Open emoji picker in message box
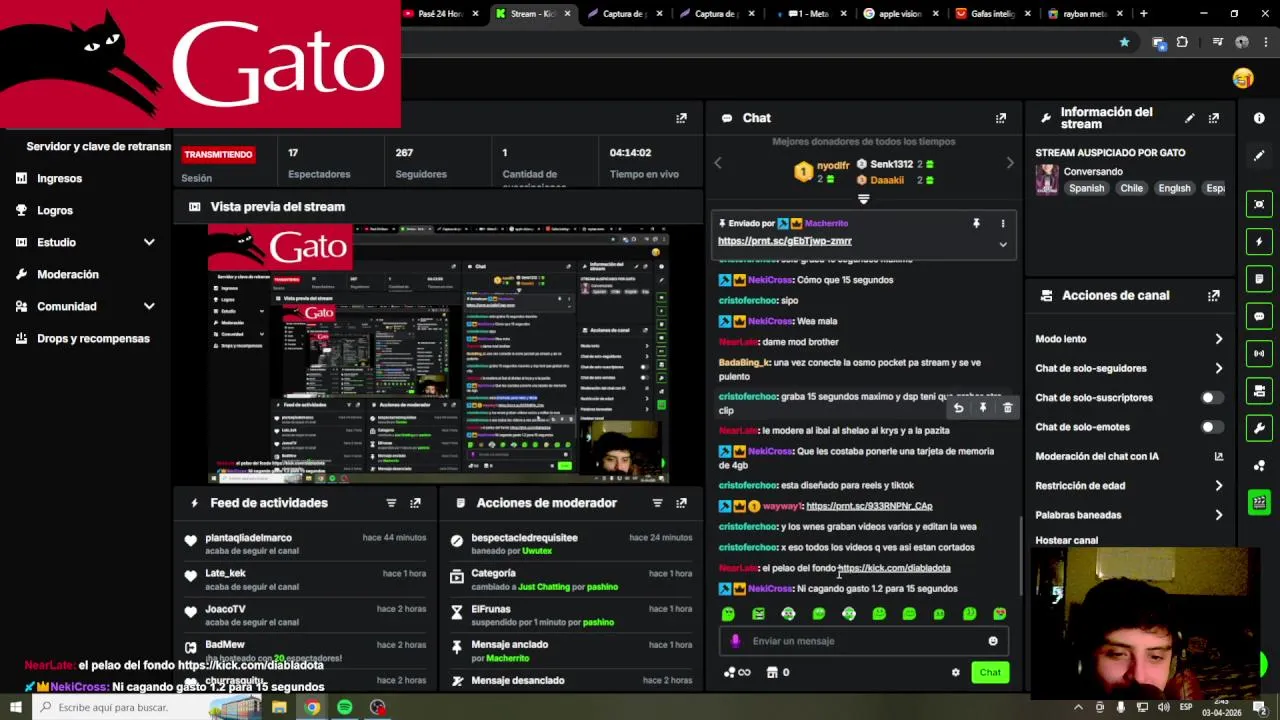The image size is (1280, 720). click(993, 641)
